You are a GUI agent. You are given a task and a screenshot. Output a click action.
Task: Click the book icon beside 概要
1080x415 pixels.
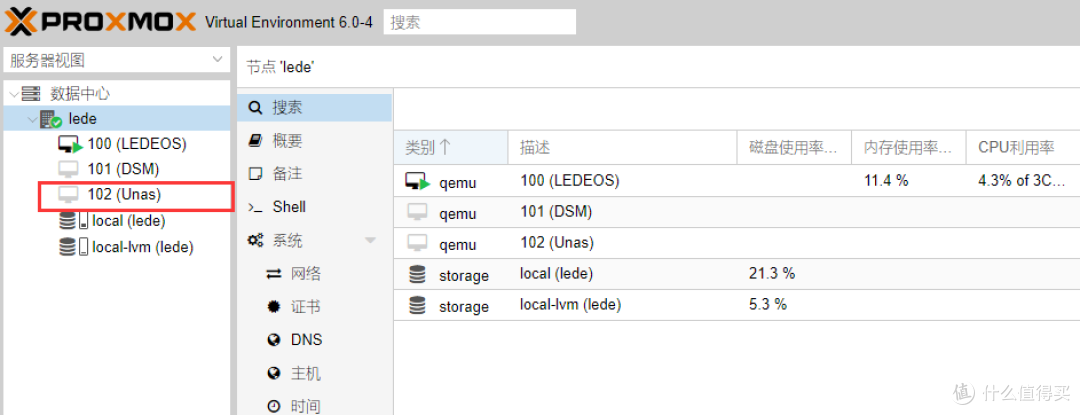click(255, 140)
